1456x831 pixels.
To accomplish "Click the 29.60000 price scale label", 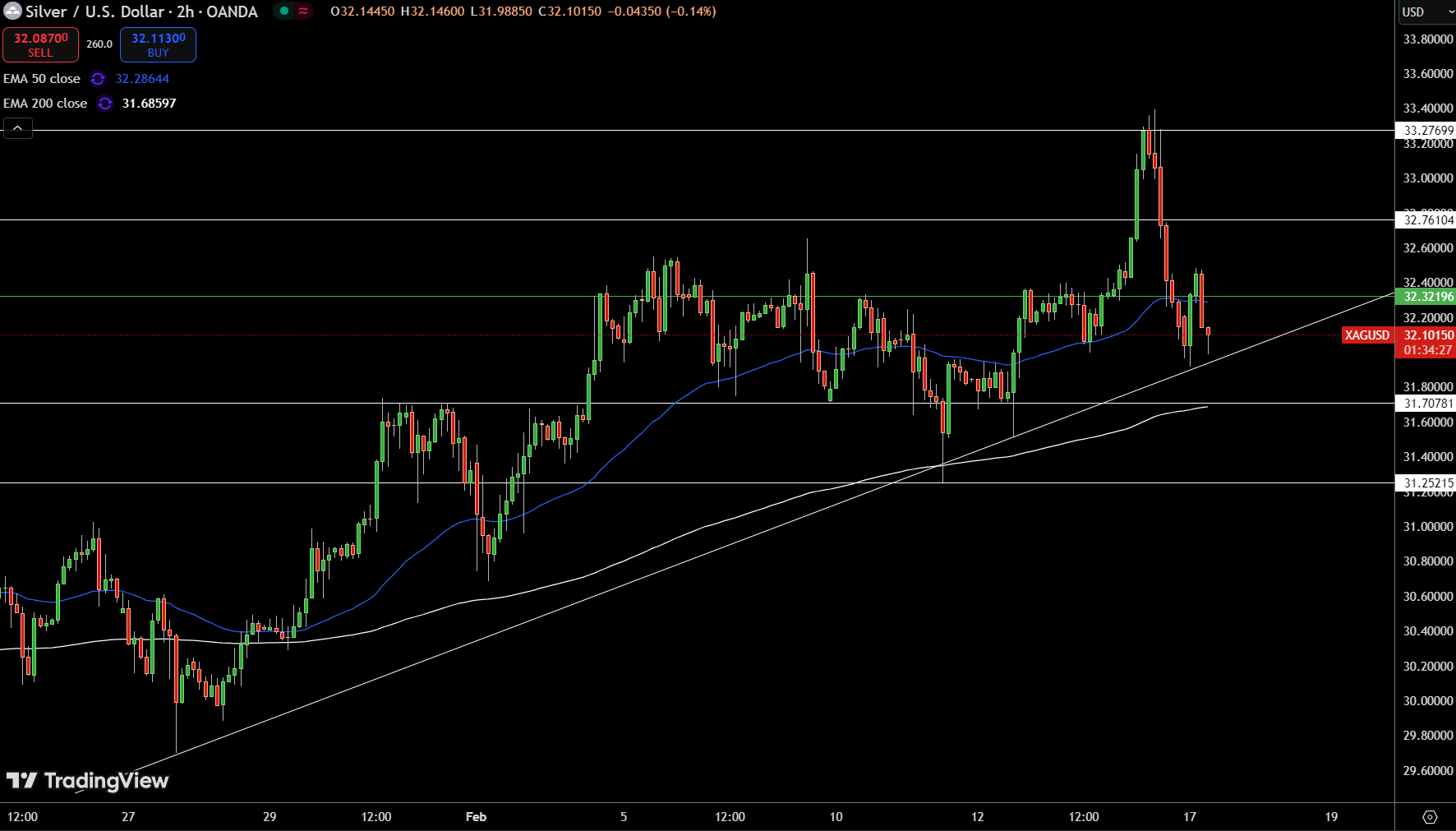I will (1428, 770).
